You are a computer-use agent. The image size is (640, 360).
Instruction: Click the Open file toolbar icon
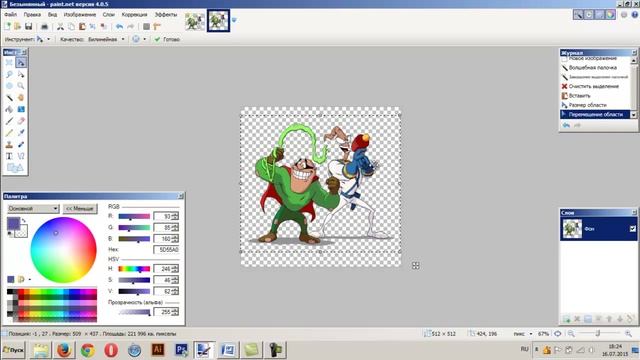[x=18, y=27]
